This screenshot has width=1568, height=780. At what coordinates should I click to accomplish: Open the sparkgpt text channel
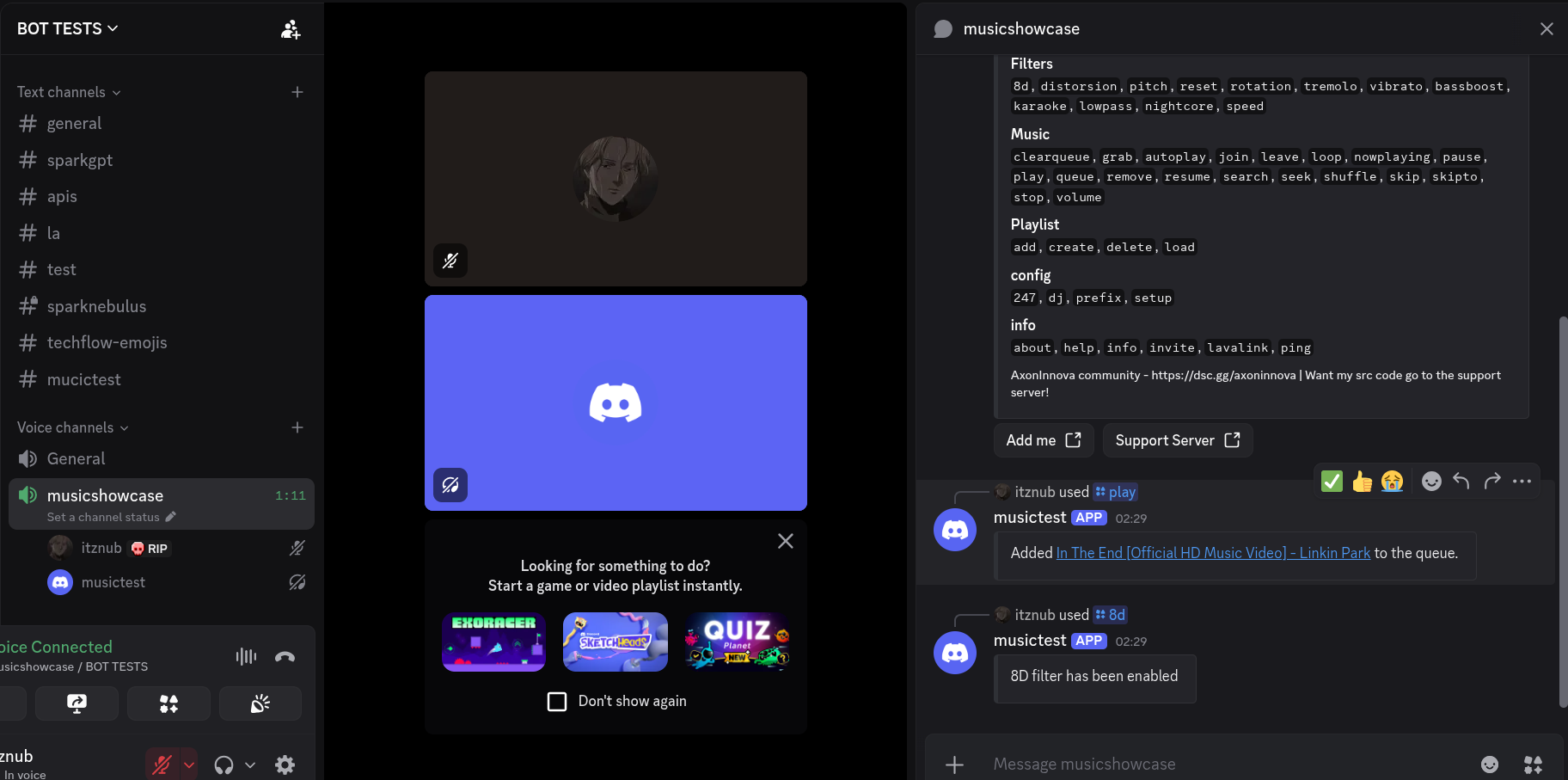point(79,160)
